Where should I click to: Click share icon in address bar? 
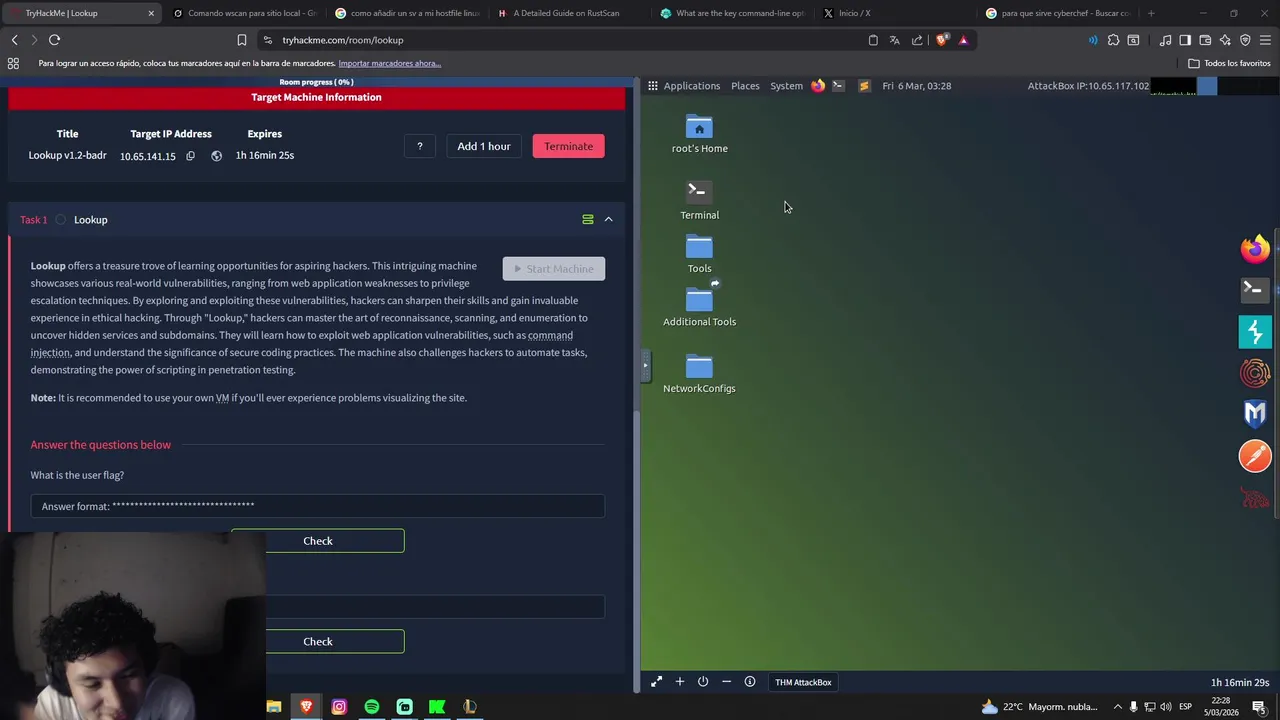coord(917,40)
